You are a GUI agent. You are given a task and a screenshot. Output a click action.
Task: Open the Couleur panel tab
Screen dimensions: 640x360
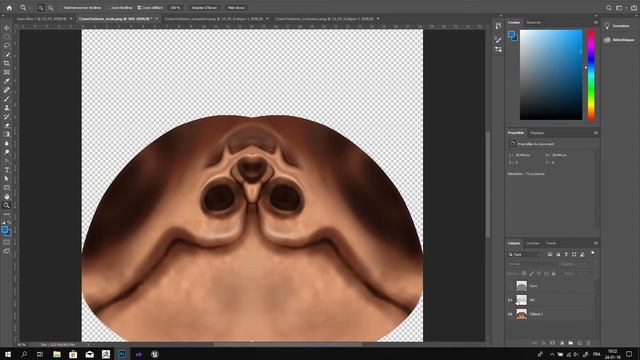[x=514, y=22]
